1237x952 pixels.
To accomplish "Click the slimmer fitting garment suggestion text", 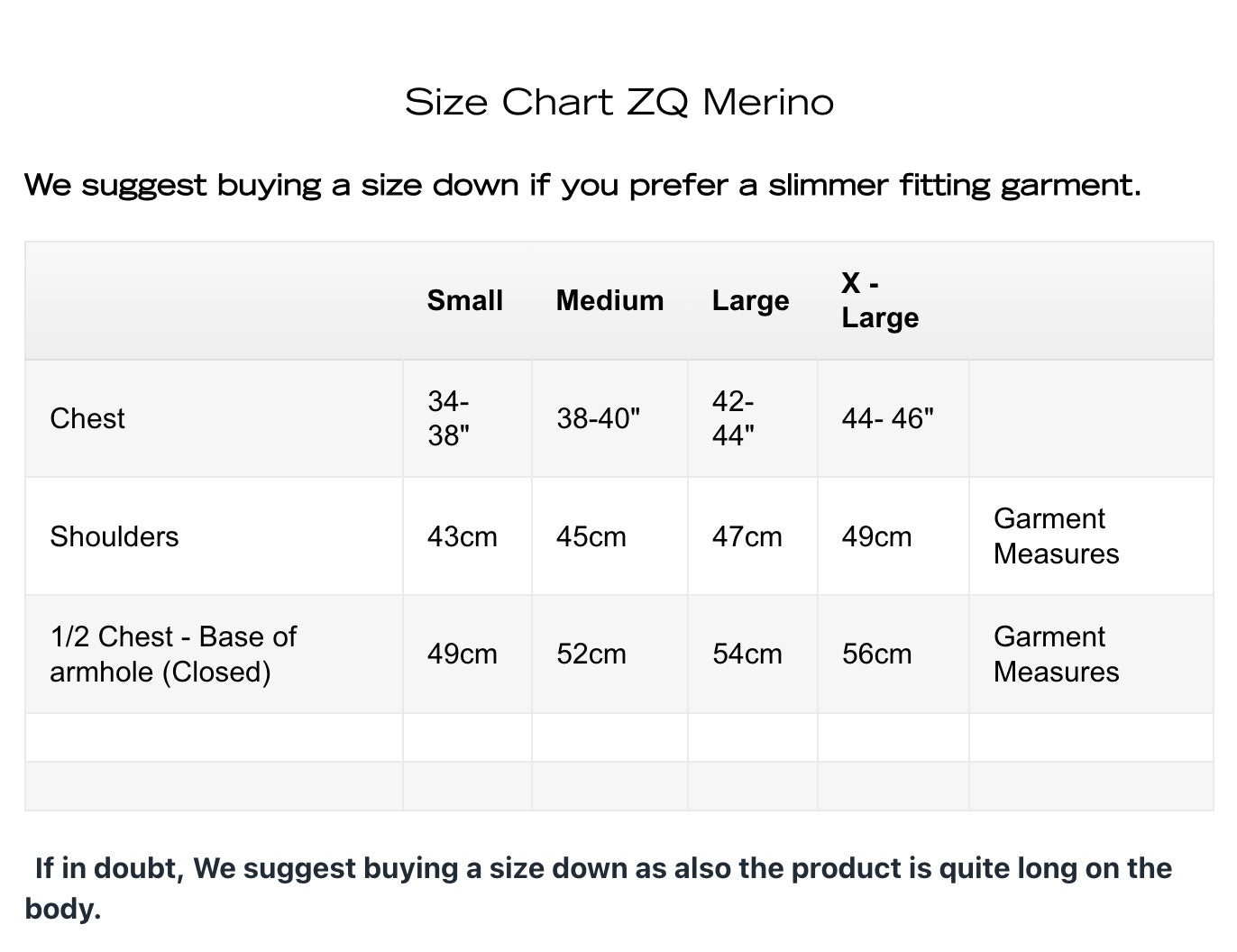I will 582,186.
